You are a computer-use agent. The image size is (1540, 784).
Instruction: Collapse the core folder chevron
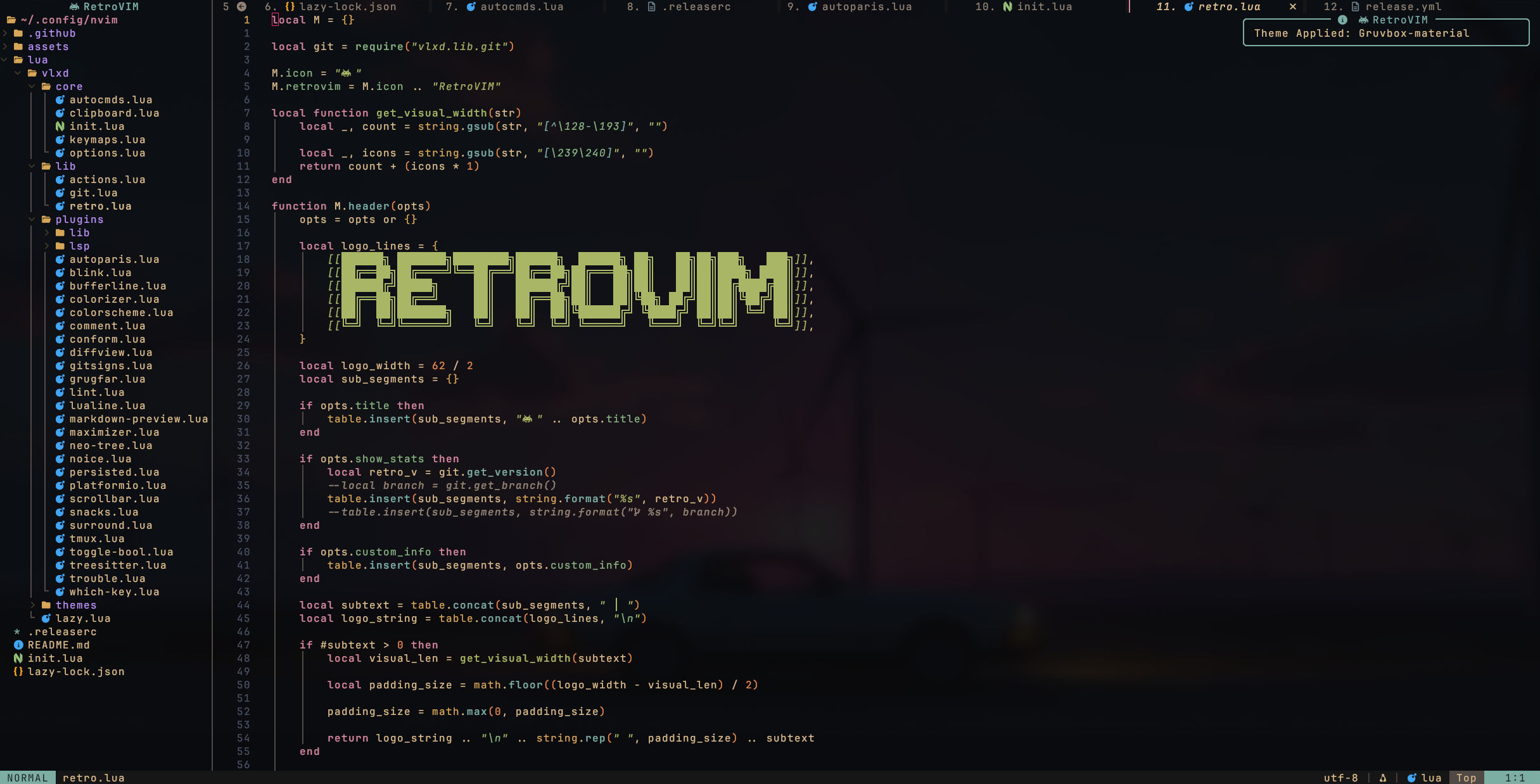pyautogui.click(x=33, y=86)
